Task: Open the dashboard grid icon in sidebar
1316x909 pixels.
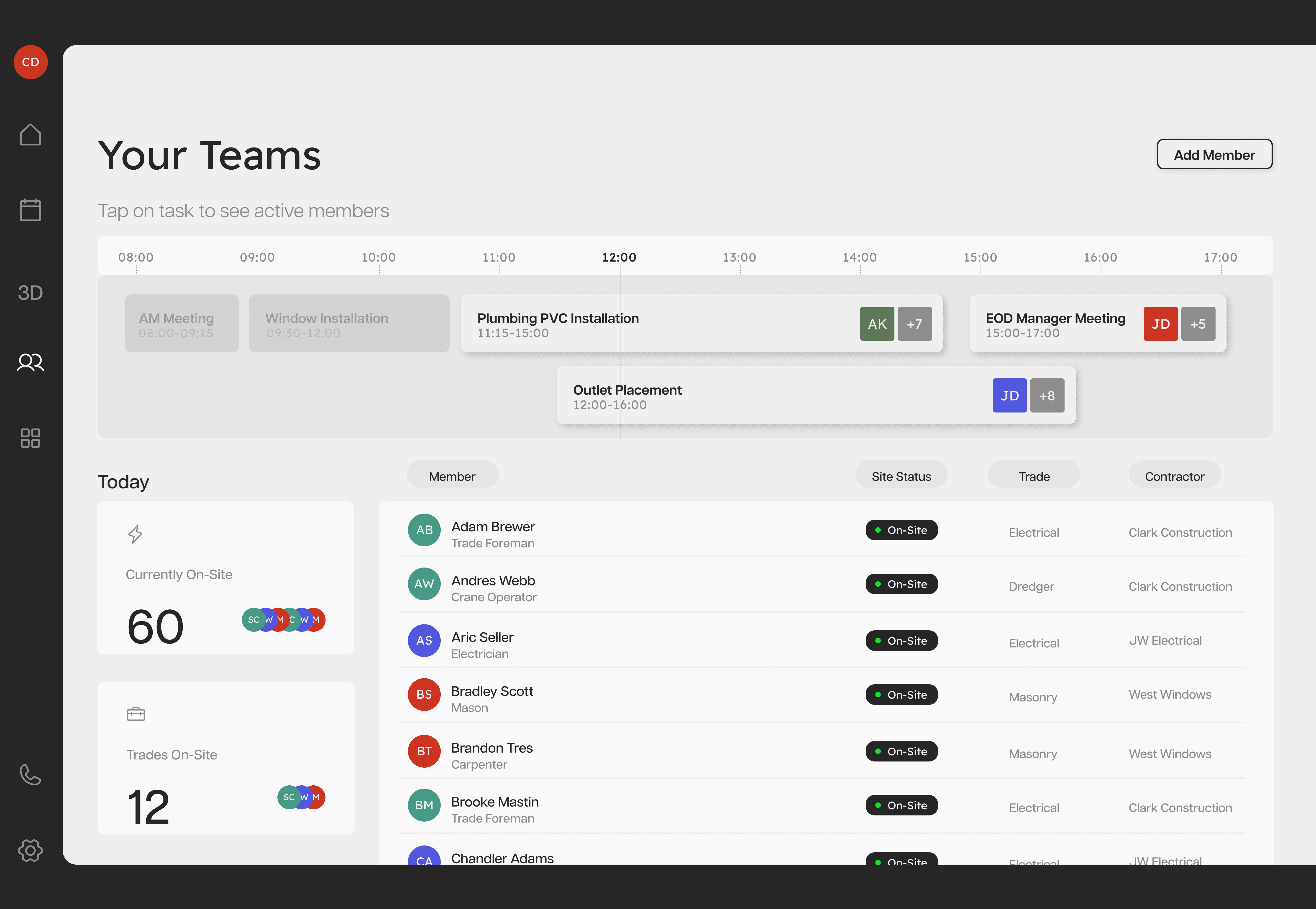Action: pyautogui.click(x=30, y=438)
